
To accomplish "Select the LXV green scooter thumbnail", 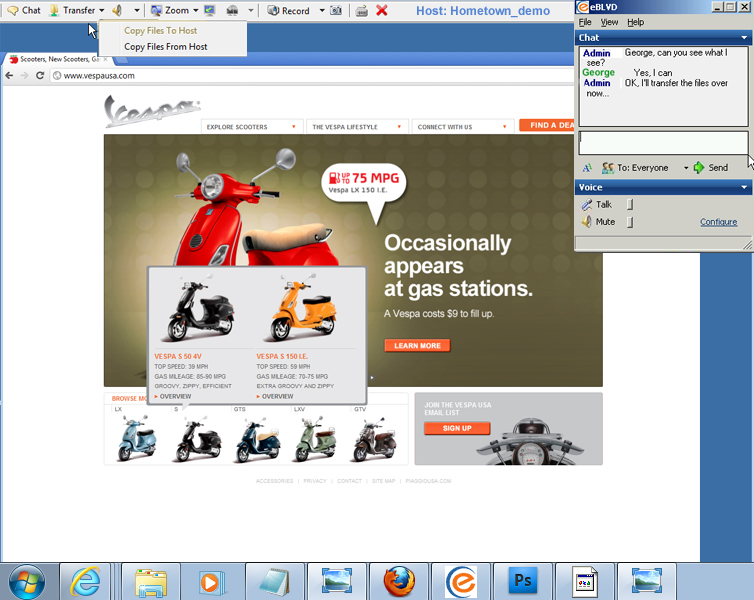I will click(315, 438).
